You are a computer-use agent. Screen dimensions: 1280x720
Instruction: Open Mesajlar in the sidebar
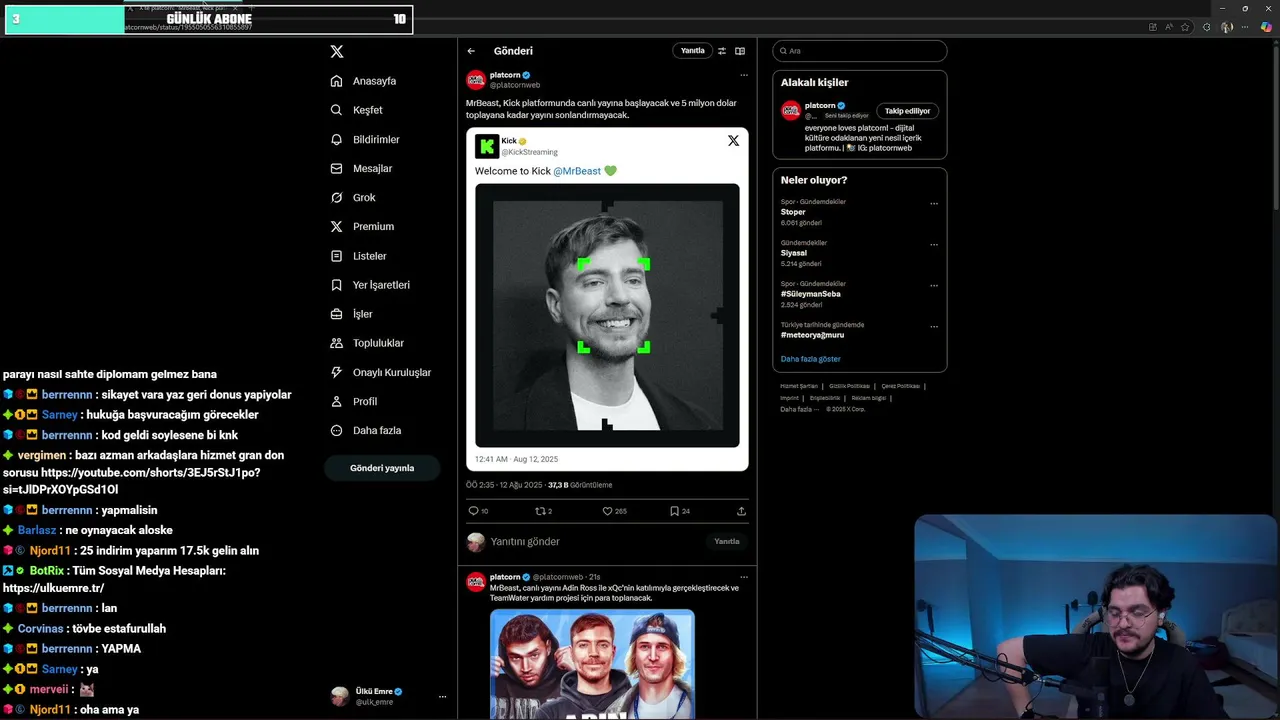point(362,168)
